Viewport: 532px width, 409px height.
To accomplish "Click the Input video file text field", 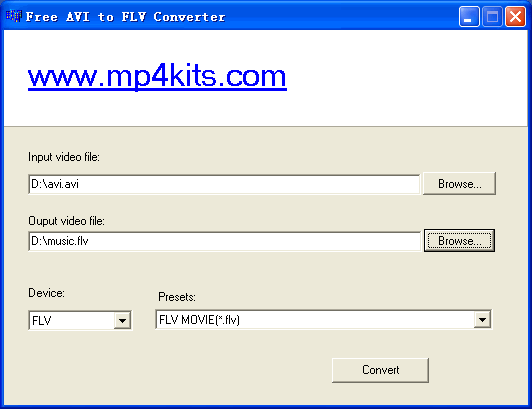I will coord(224,184).
